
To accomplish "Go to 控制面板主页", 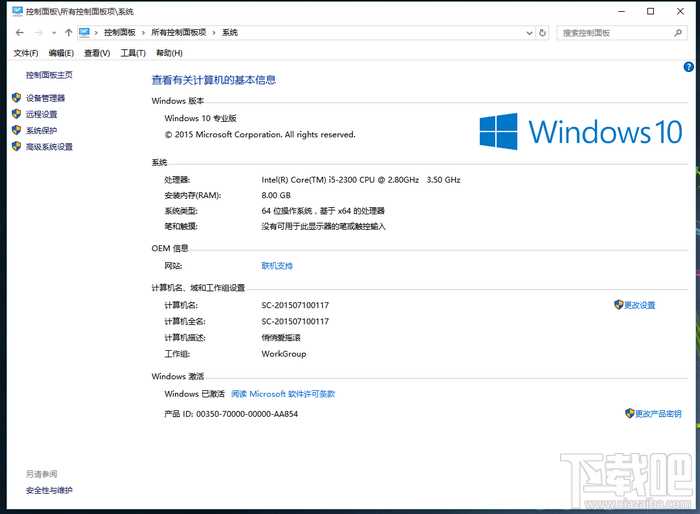I will click(x=49, y=75).
